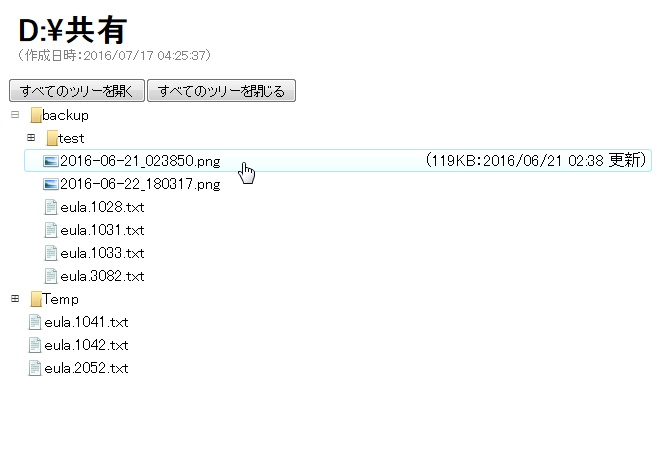This screenshot has width=660, height=462.
Task: Click the すべてのツリーを閉じる button
Action: pyautogui.click(x=221, y=91)
